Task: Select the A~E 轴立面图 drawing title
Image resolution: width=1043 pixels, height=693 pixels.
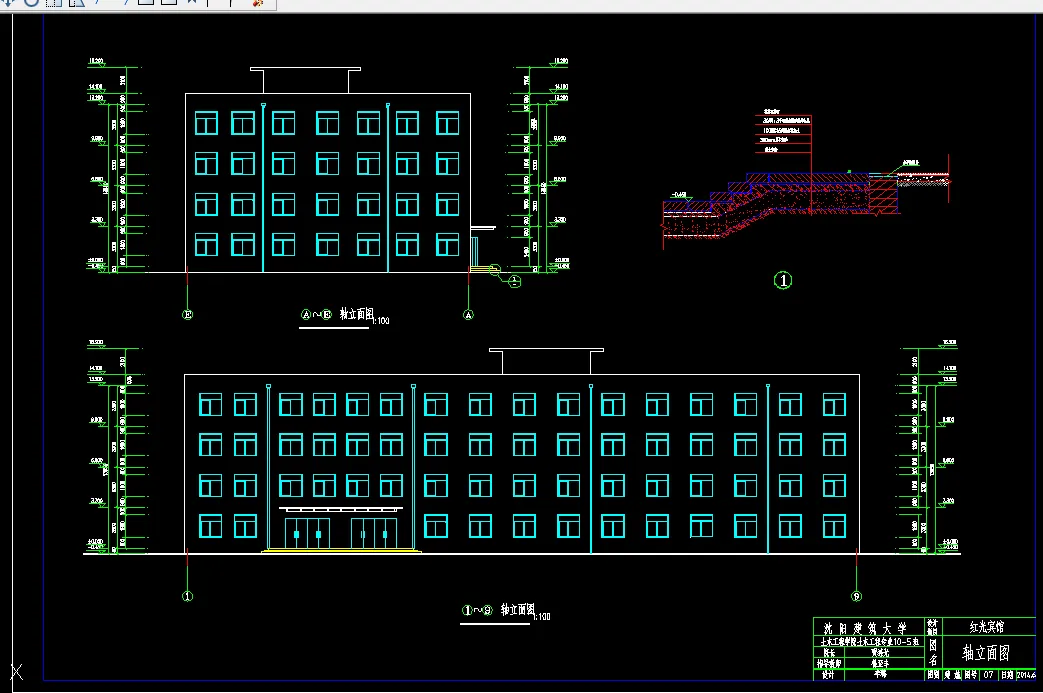Action: point(337,314)
